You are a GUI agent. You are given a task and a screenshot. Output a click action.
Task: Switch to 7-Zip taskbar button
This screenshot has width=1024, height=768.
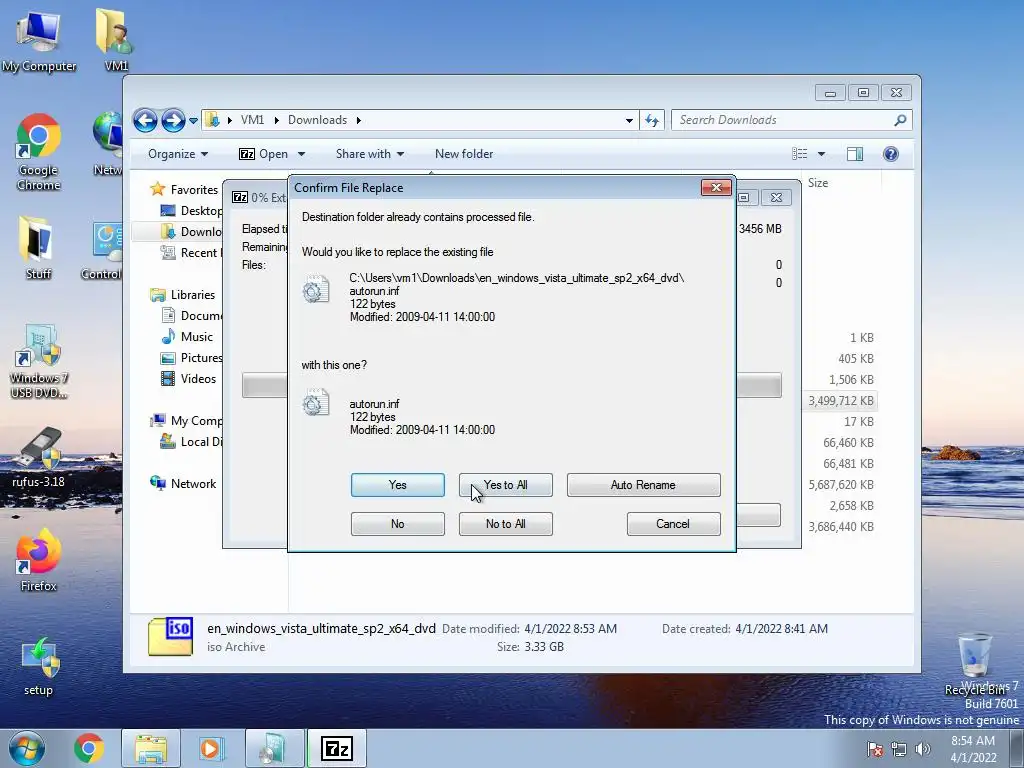337,748
